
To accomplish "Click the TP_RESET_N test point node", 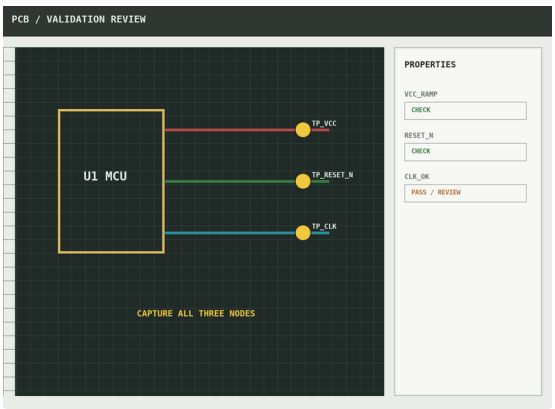I will tap(303, 181).
